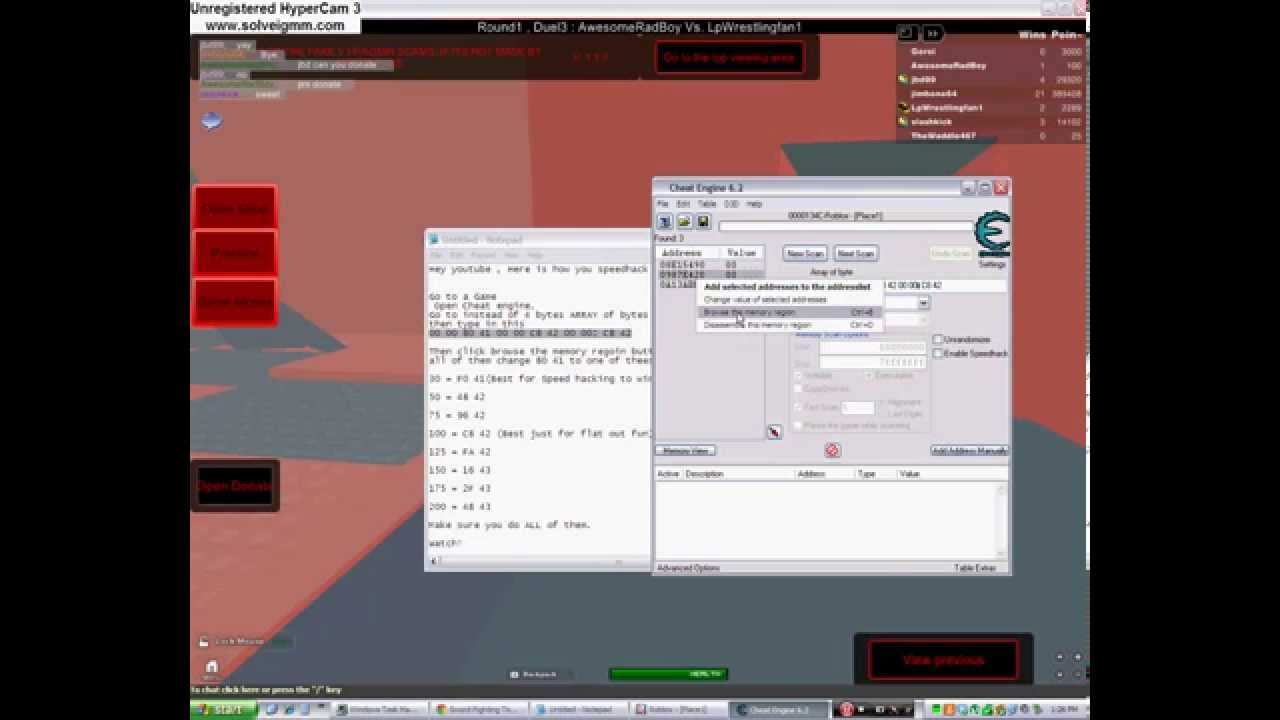Click the View previous button in game
Screen dimensions: 1280x720
pos(943,660)
